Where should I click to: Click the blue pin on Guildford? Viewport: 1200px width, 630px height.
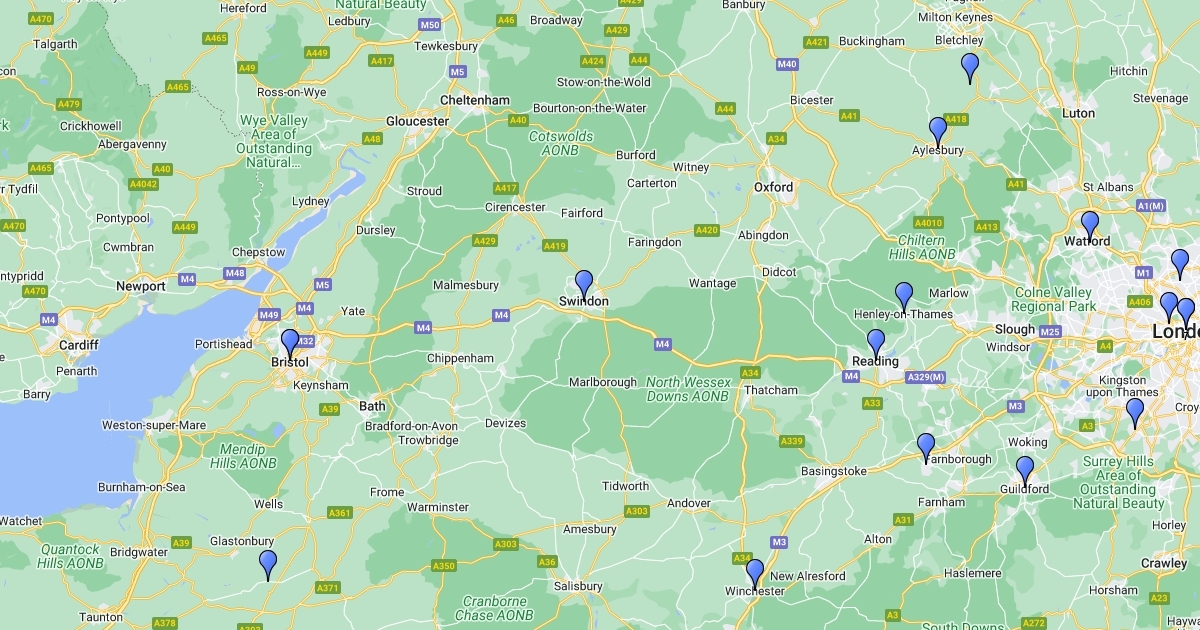click(x=1025, y=471)
